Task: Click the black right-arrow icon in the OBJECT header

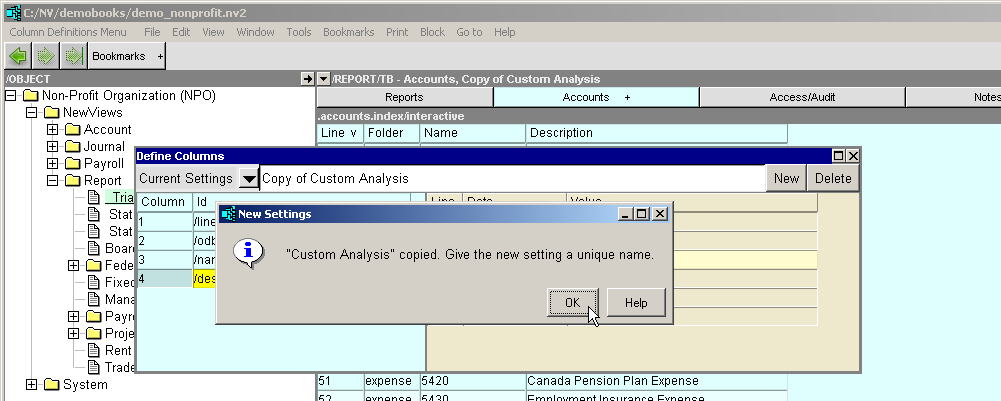Action: (307, 79)
